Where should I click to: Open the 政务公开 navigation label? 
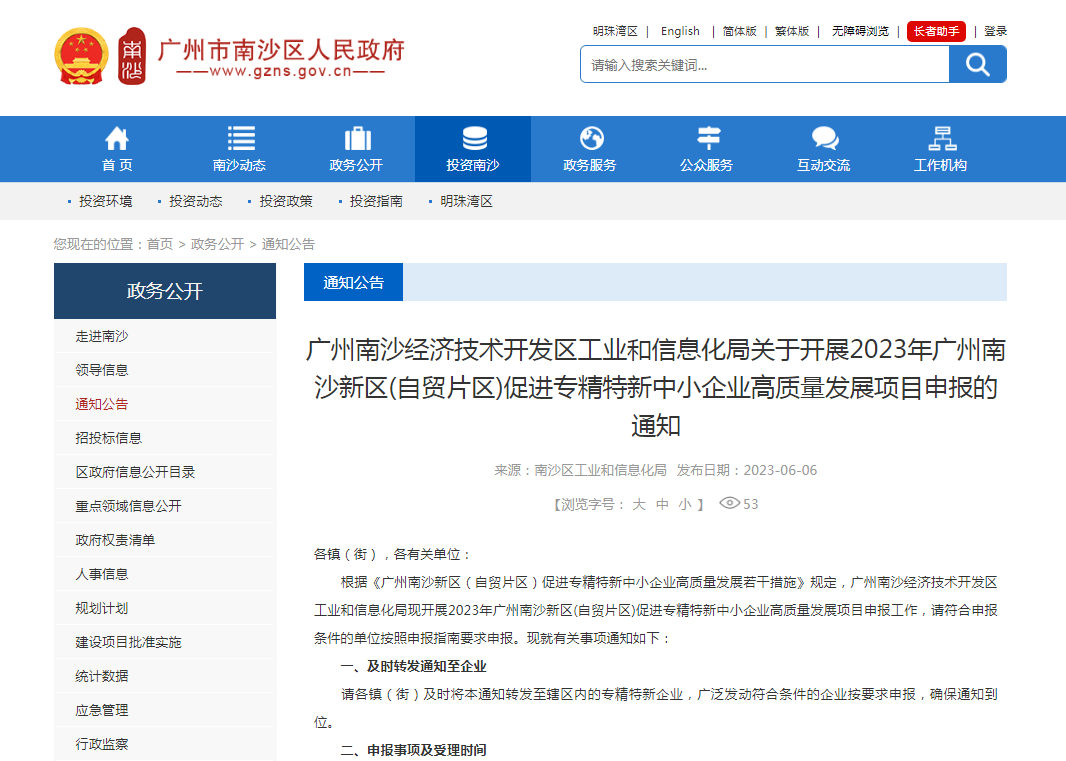point(356,165)
